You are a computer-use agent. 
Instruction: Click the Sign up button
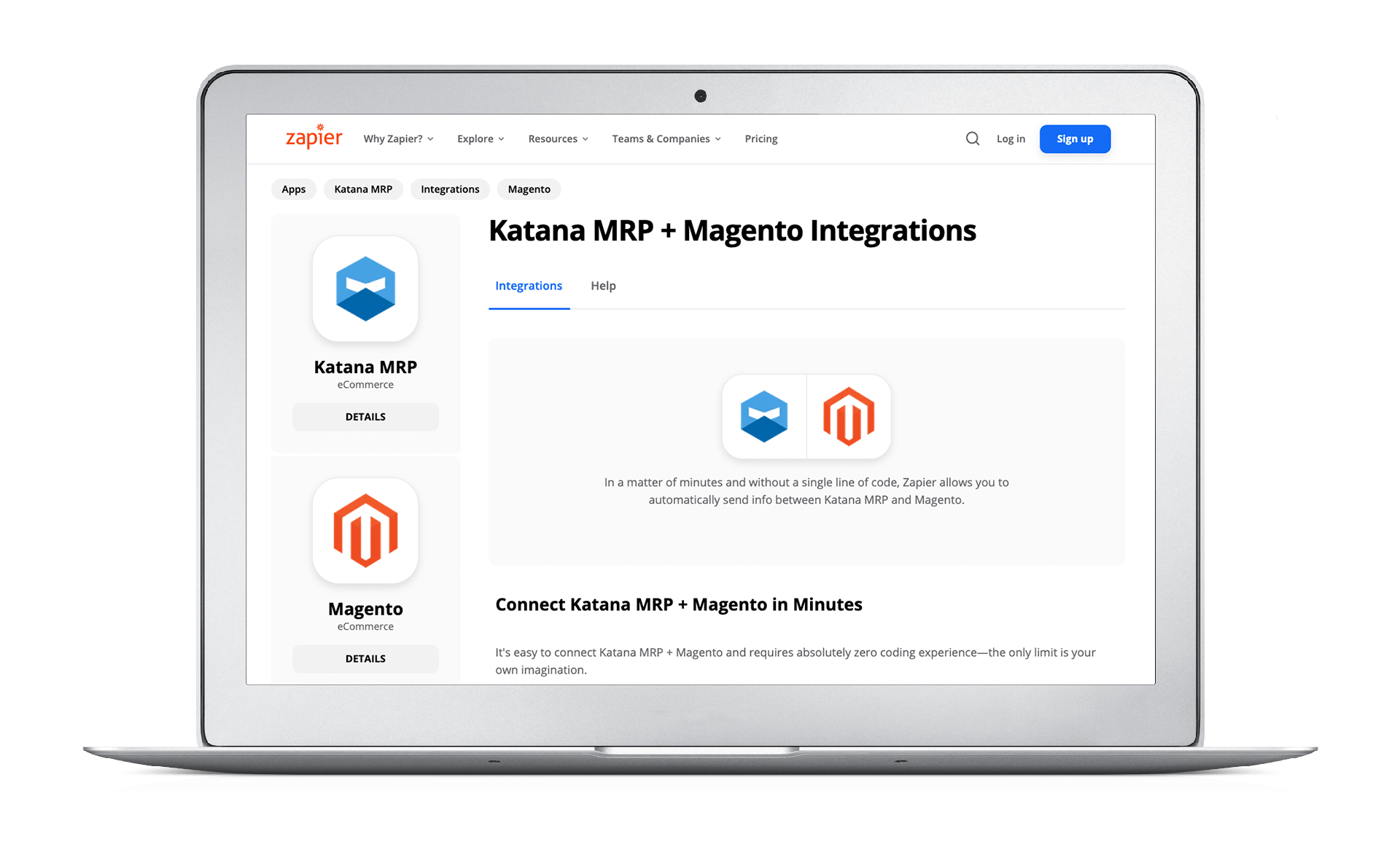tap(1075, 139)
